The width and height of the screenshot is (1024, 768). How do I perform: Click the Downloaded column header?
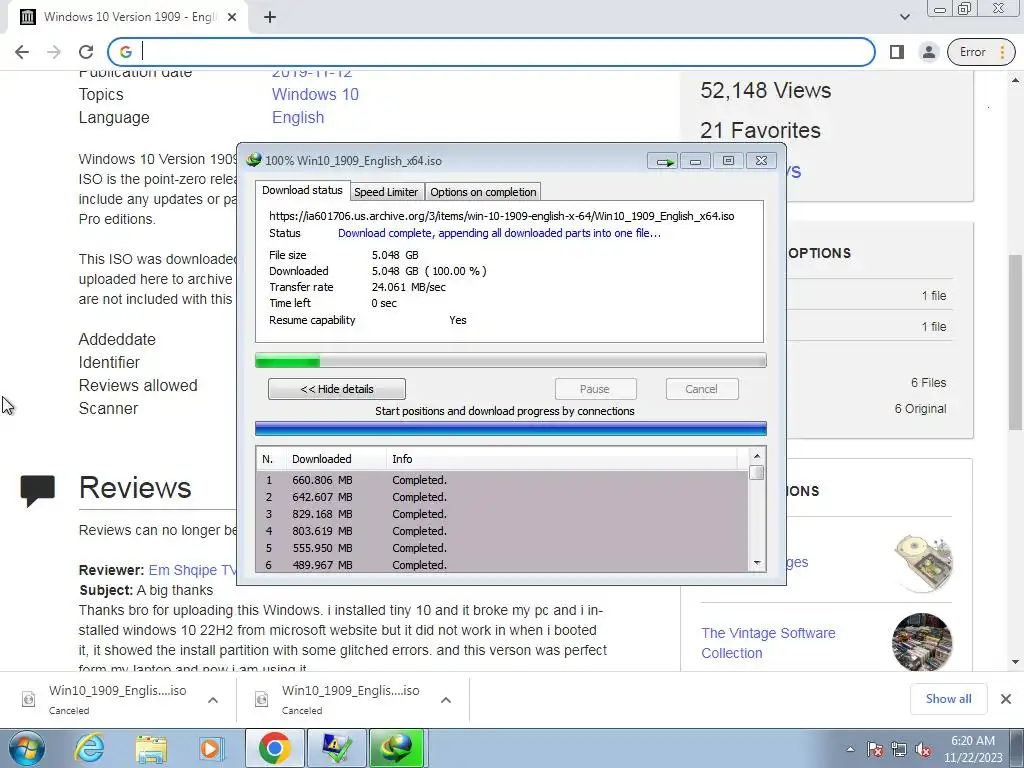coord(336,459)
